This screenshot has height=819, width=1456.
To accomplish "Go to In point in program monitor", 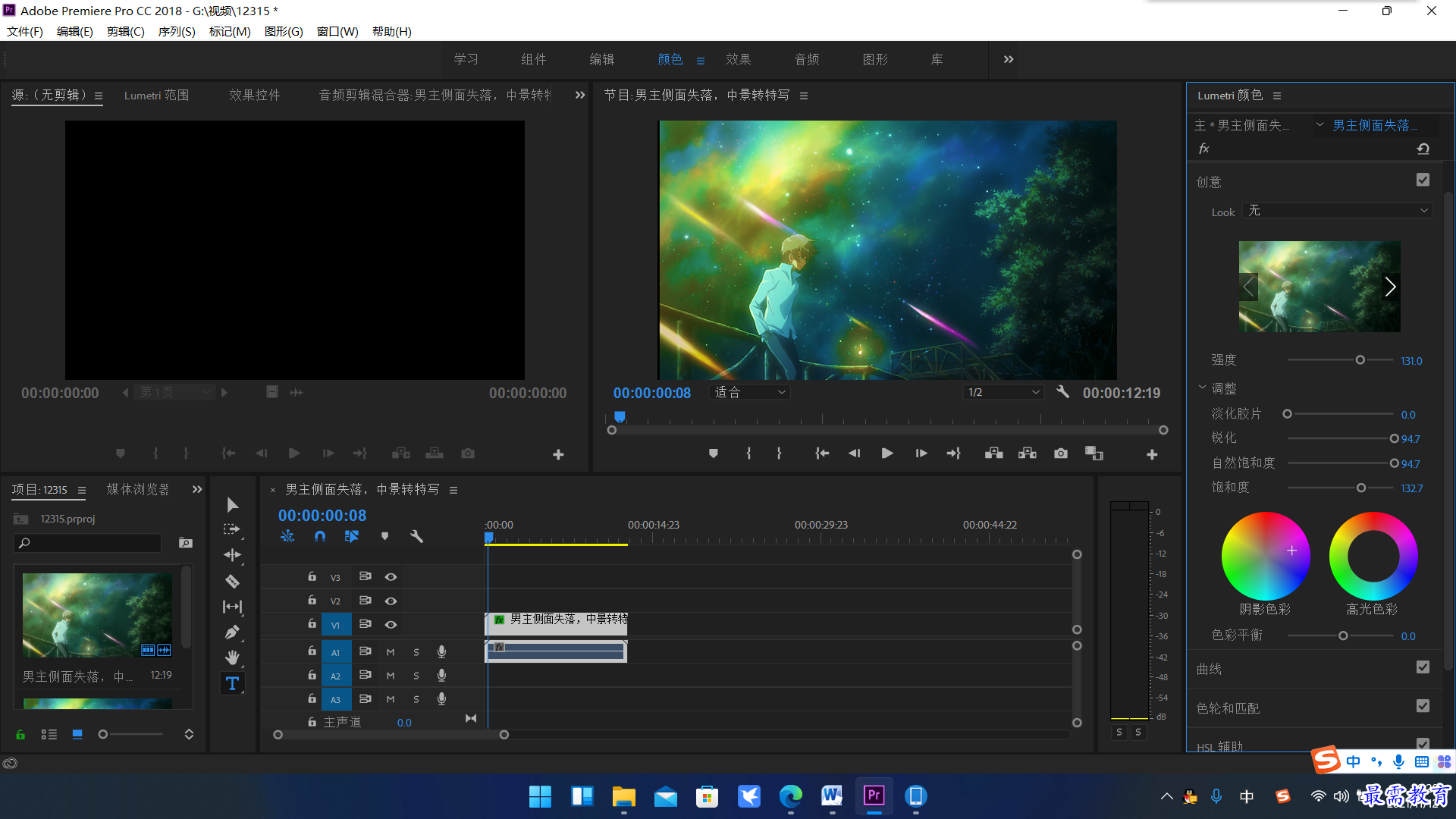I will click(x=822, y=453).
